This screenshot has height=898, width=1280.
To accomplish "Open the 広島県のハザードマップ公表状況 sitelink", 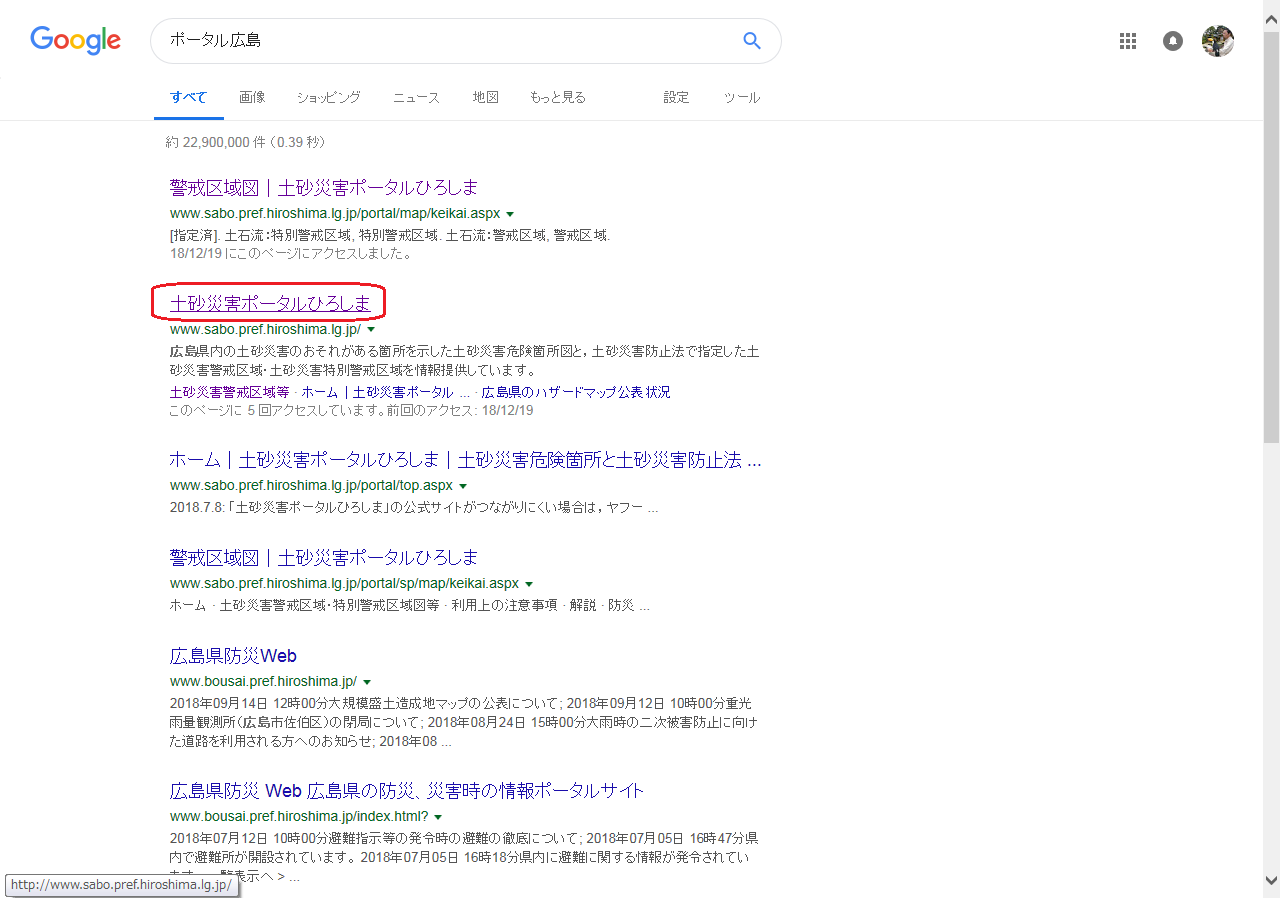I will [x=576, y=392].
